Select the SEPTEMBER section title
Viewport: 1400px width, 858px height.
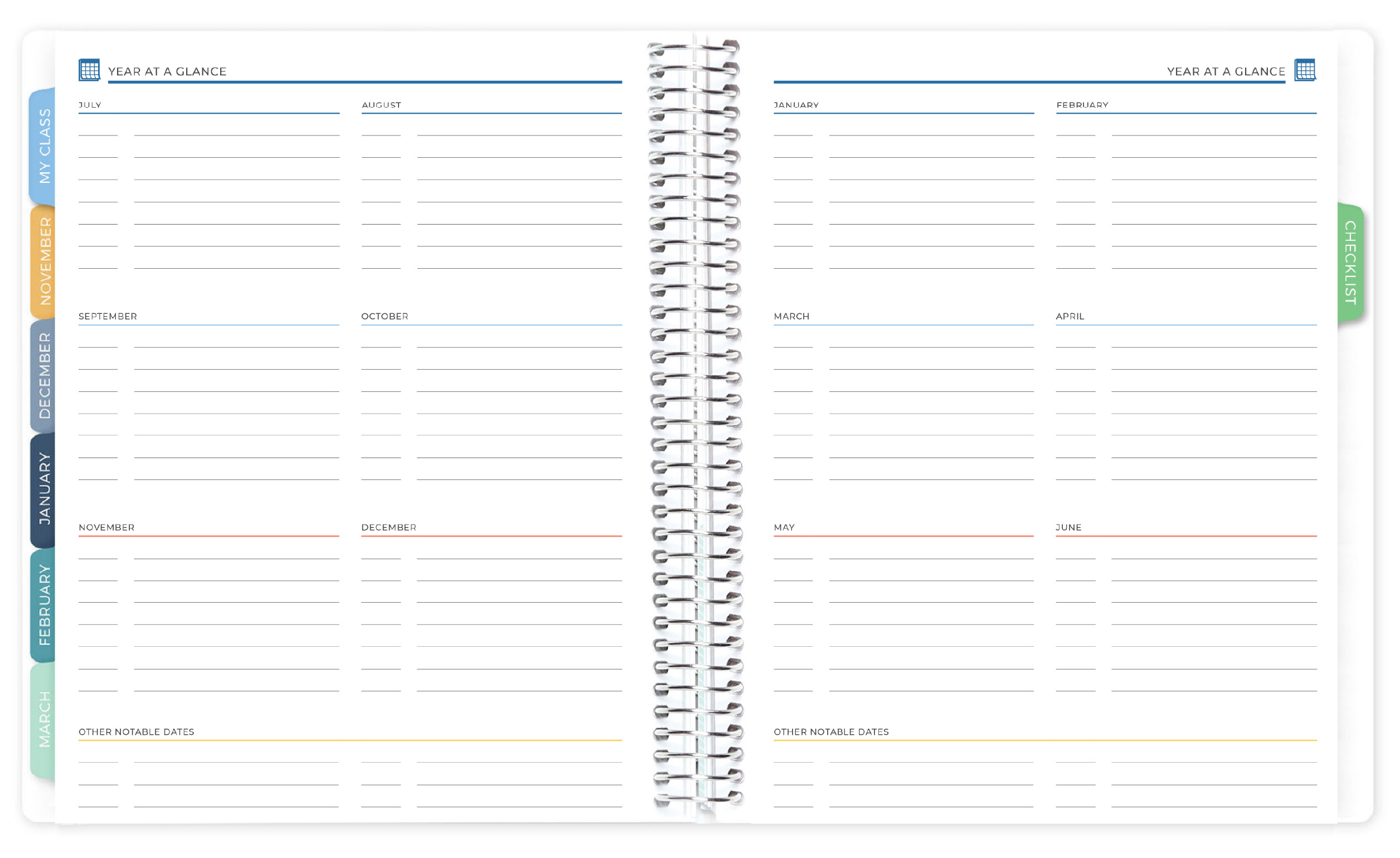(x=108, y=317)
